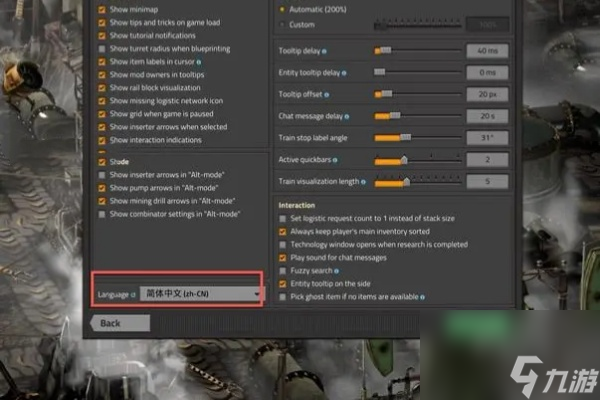Toggle Show inserter arrows when selected
600x400 pixels.
102,127
